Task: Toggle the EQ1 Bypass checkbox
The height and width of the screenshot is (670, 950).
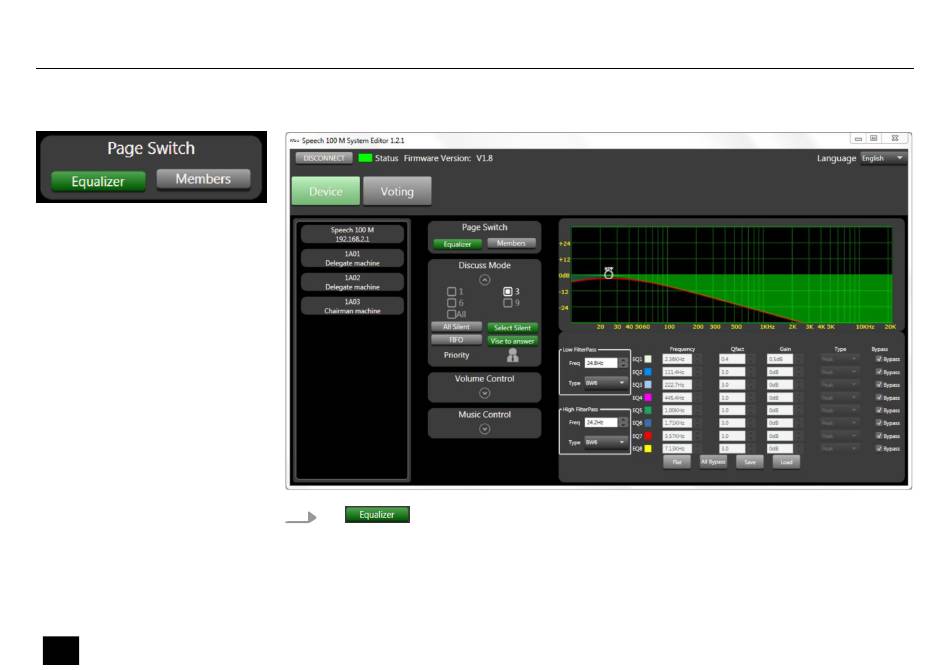Action: click(879, 359)
